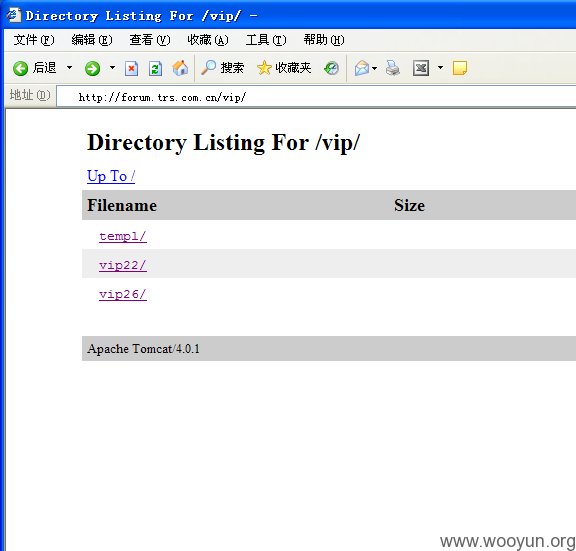Go to the Home page icon
The height and width of the screenshot is (551, 576).
click(180, 68)
